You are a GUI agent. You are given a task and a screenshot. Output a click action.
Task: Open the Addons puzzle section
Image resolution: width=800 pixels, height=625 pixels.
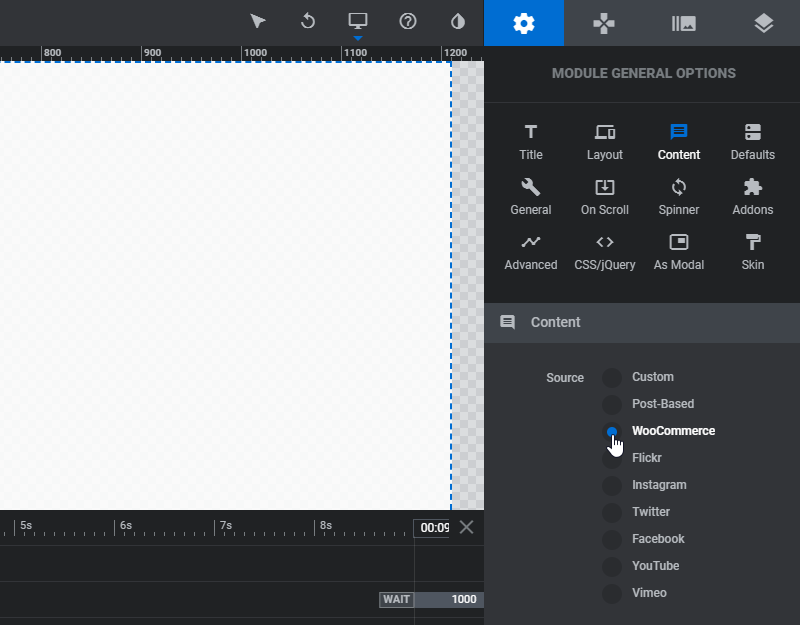[x=753, y=197]
